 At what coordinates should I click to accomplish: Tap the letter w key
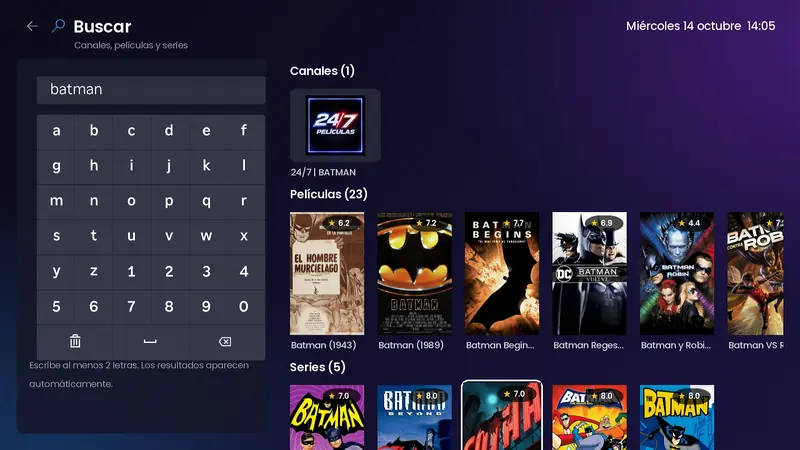pos(206,236)
